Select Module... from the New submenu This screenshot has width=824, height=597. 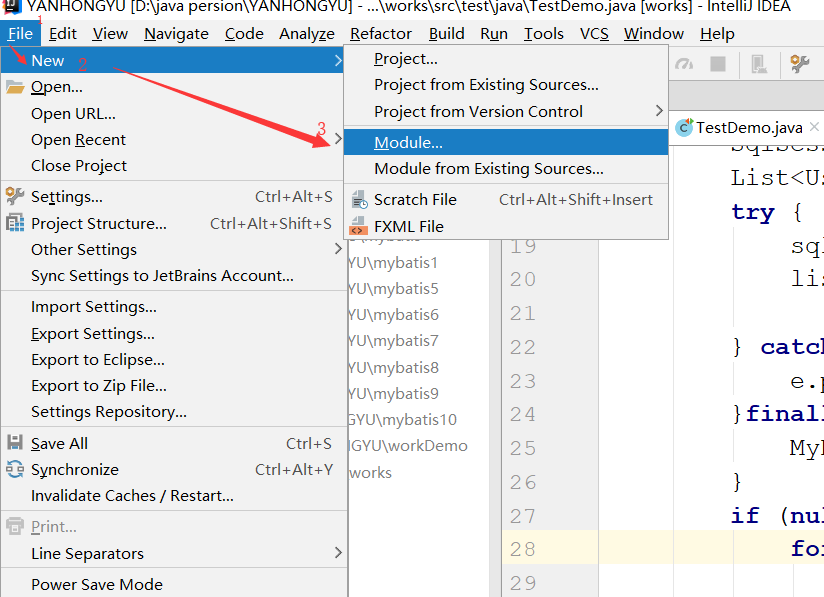[408, 142]
